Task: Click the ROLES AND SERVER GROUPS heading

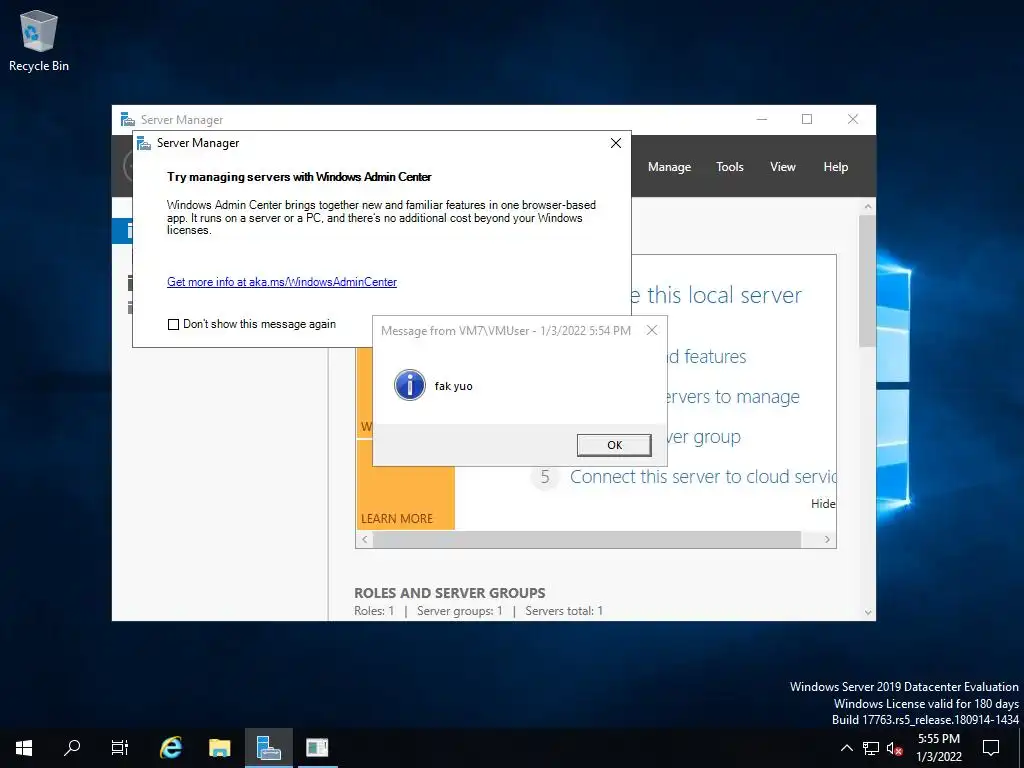Action: coord(449,593)
